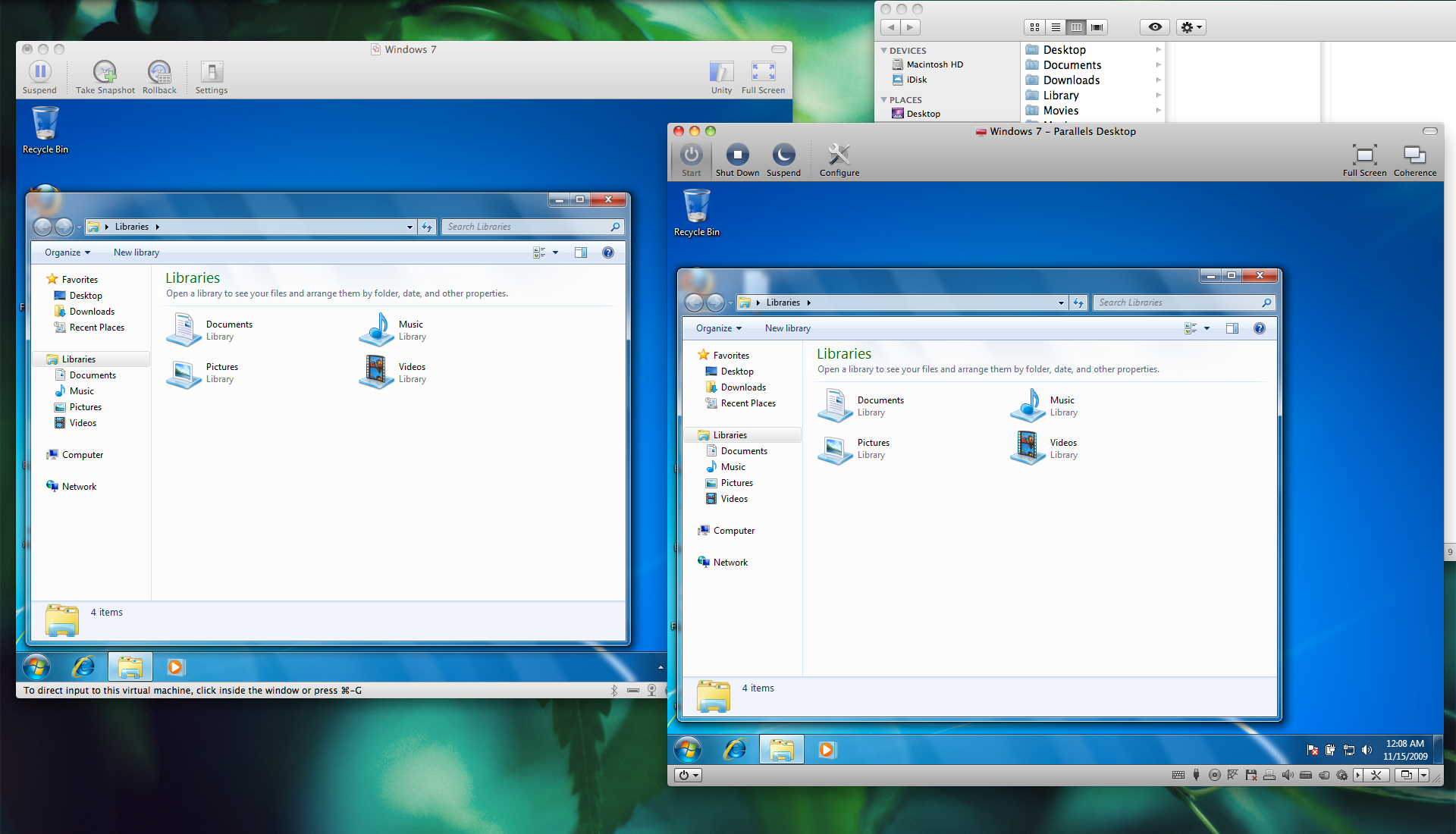Open Parallels Configure settings
Screen dimensions: 1456x834
tap(839, 156)
